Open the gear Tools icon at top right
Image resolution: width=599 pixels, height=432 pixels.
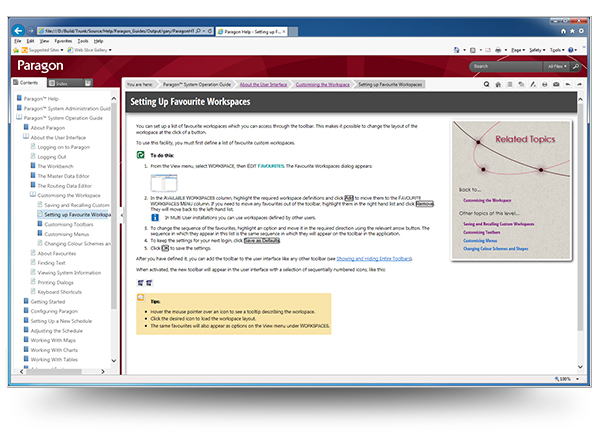[x=581, y=31]
